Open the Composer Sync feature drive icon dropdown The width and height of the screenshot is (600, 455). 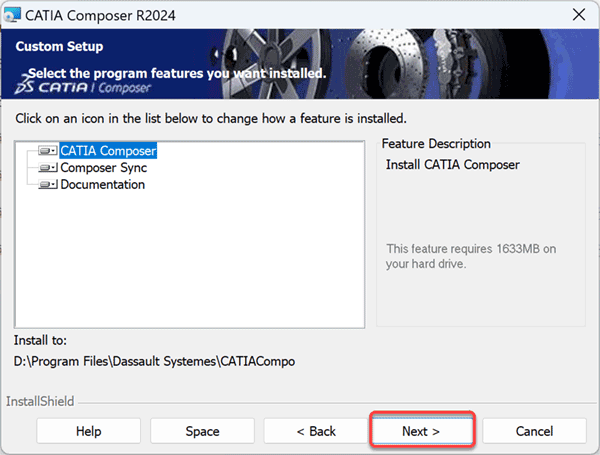pyautogui.click(x=48, y=168)
